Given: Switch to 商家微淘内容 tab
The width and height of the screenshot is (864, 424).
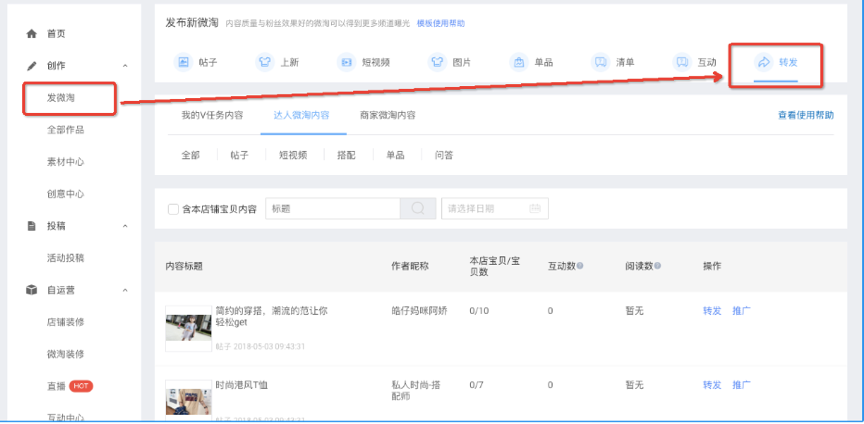Looking at the screenshot, I should [380, 115].
